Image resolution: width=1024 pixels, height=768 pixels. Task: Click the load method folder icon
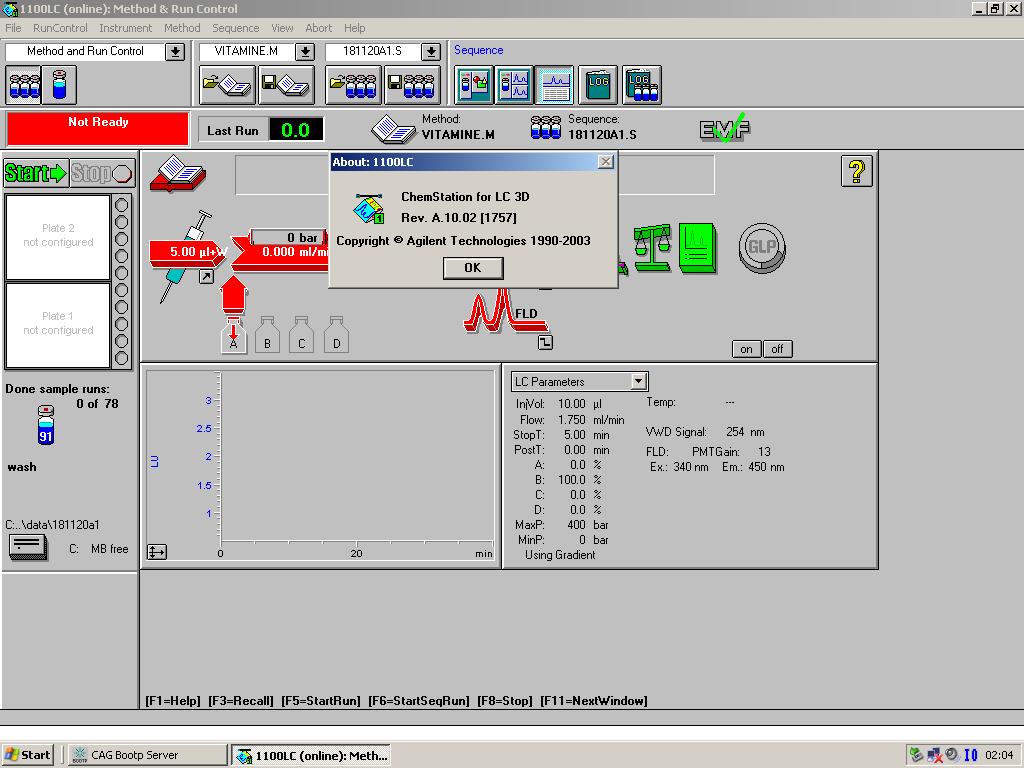(226, 85)
